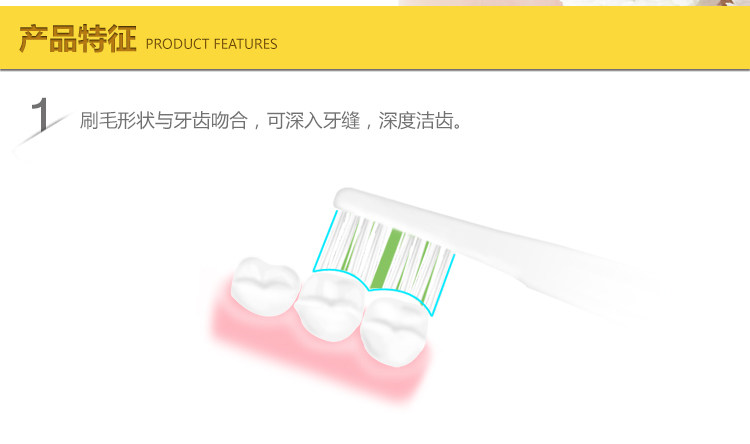
Task: Click the phrase 可深入牙缝
Action: (x=313, y=121)
